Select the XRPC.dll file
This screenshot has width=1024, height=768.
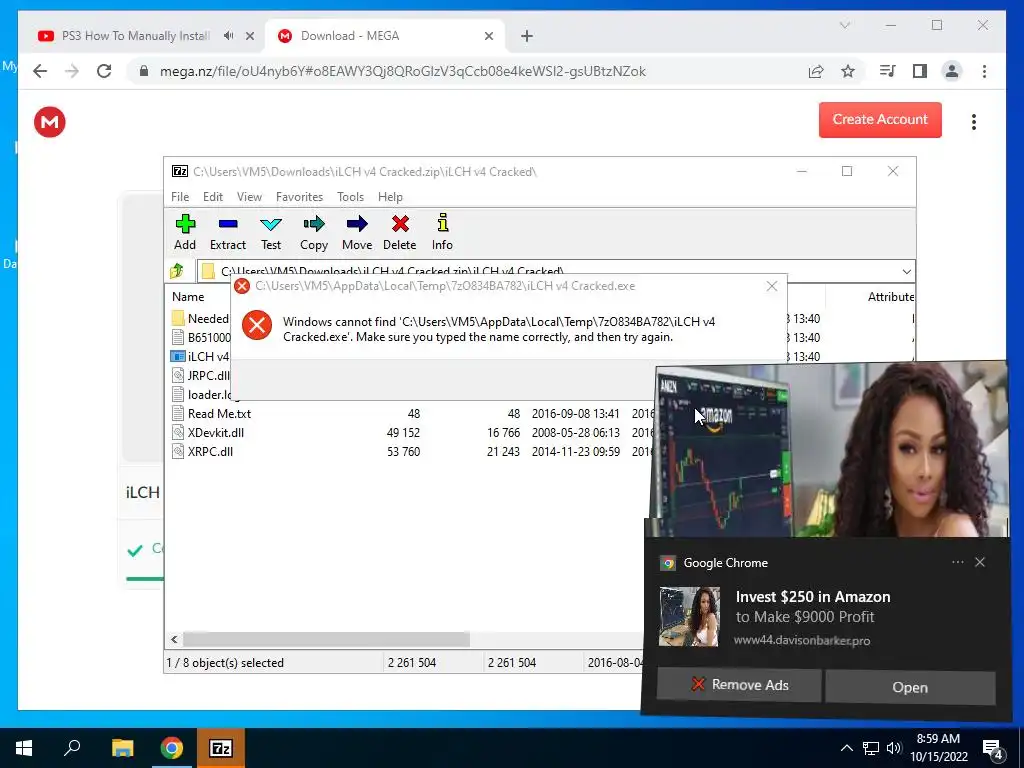tap(210, 451)
